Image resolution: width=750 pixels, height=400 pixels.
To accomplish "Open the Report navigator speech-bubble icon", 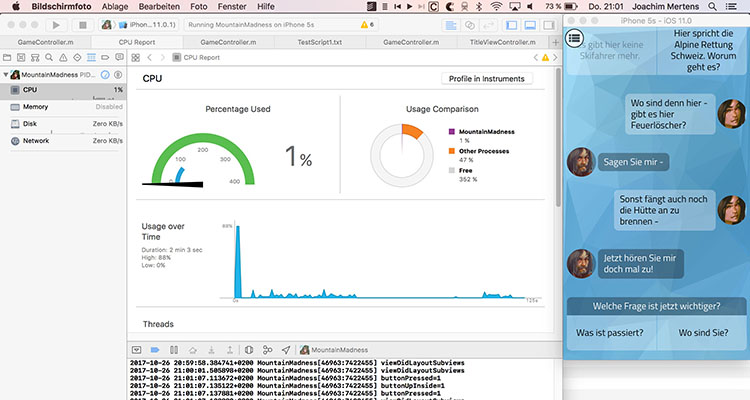I will click(119, 57).
